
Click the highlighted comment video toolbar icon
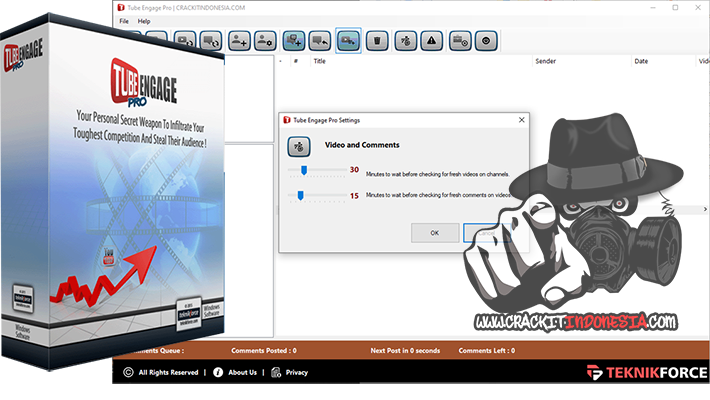point(348,41)
